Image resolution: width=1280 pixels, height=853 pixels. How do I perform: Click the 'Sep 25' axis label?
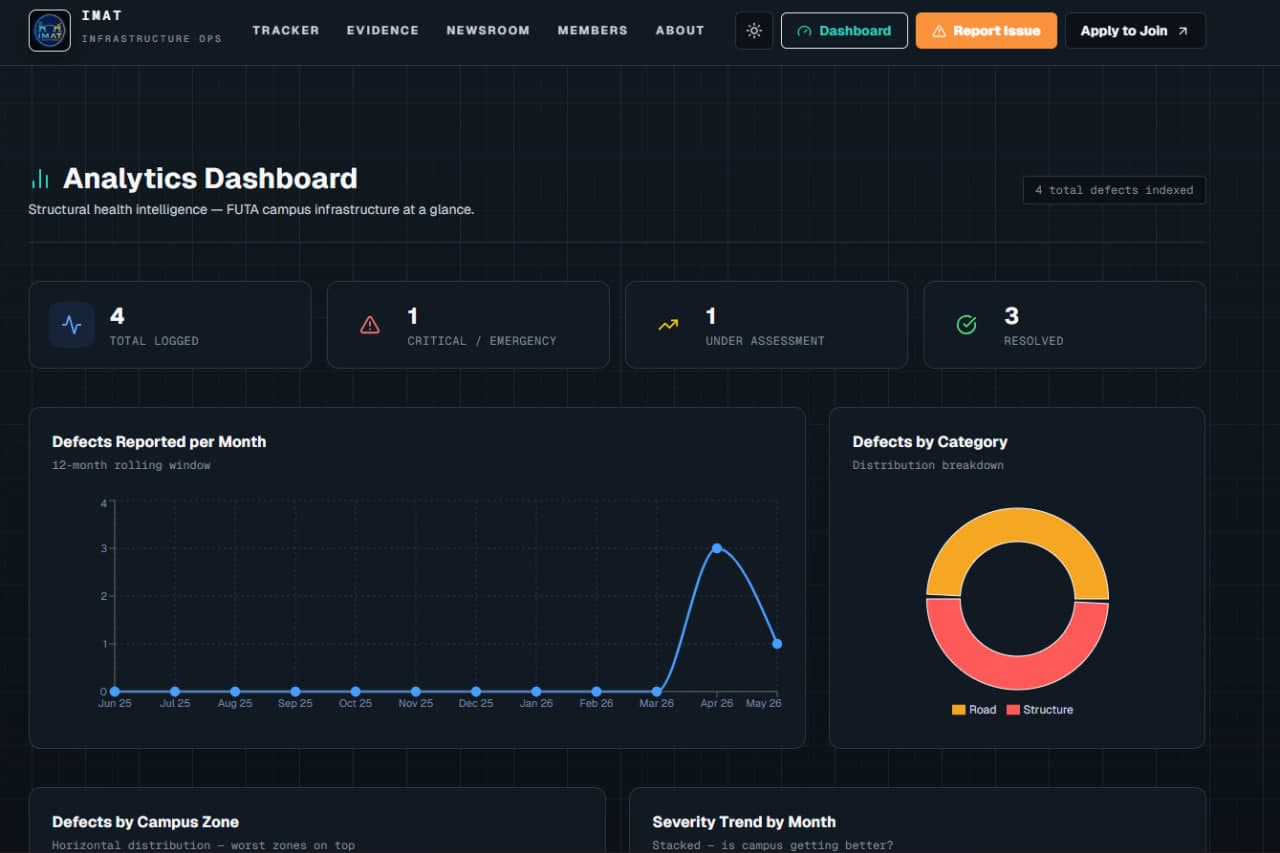pos(295,704)
